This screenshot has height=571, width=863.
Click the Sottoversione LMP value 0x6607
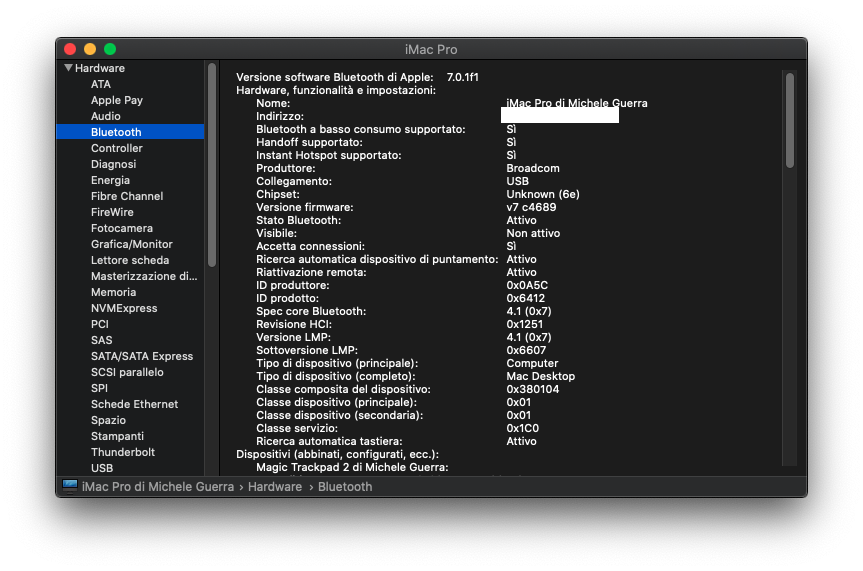tap(526, 350)
